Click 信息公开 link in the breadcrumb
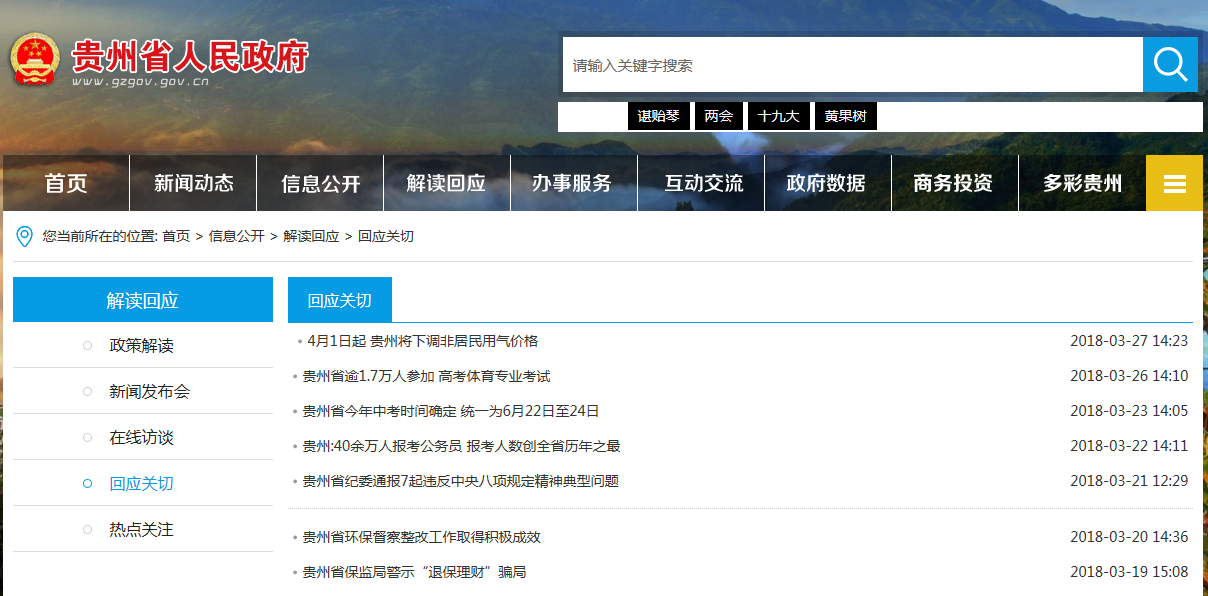The width and height of the screenshot is (1208, 596). click(x=236, y=236)
